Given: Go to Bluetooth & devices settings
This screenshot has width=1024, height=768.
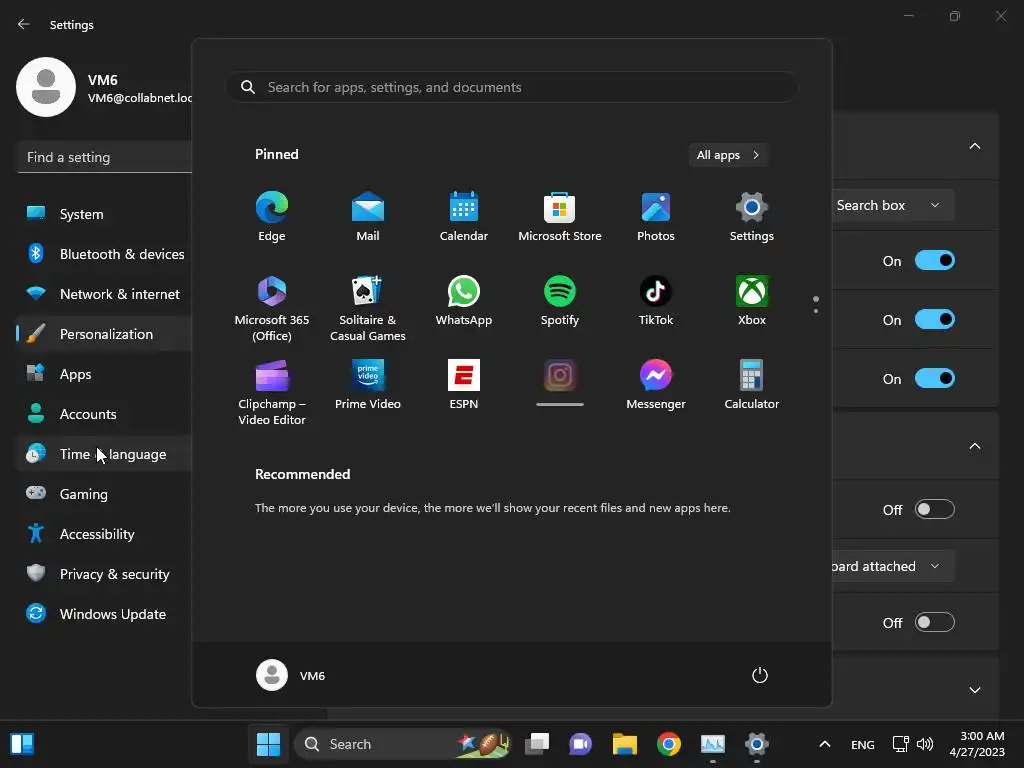Looking at the screenshot, I should pyautogui.click(x=104, y=254).
